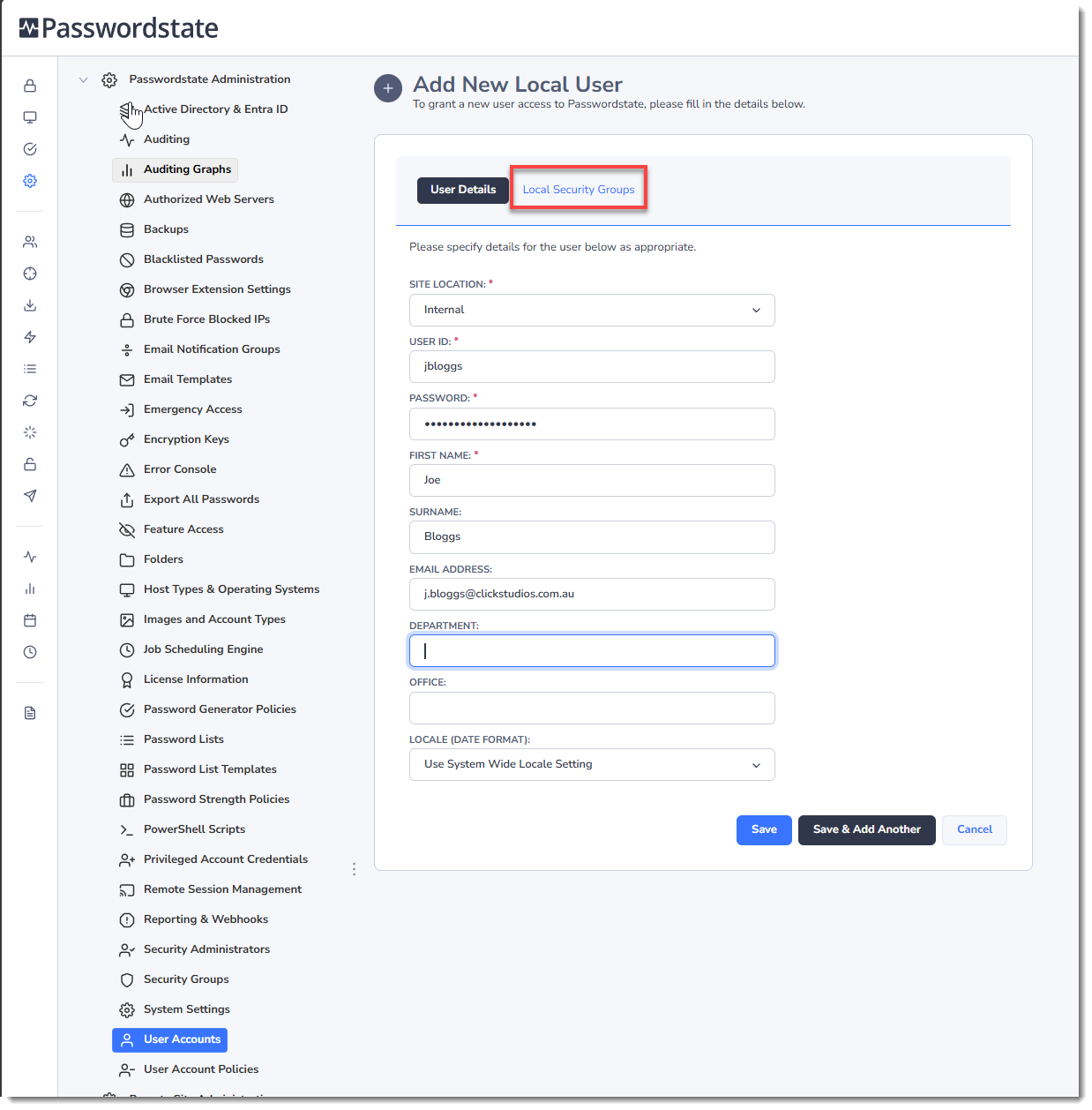
Task: Click the calendar icon in left rail
Action: point(30,620)
